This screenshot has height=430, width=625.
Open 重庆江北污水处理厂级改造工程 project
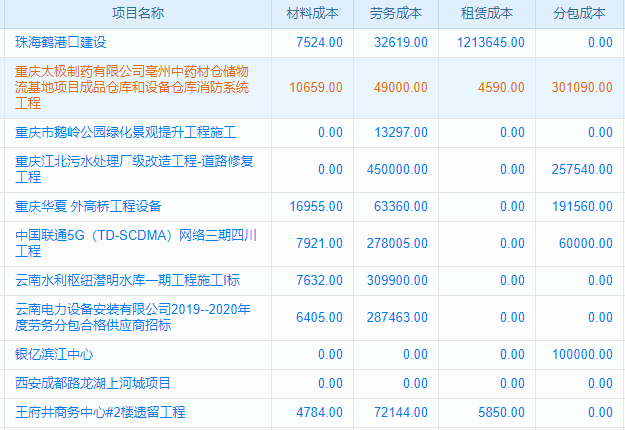click(x=134, y=169)
